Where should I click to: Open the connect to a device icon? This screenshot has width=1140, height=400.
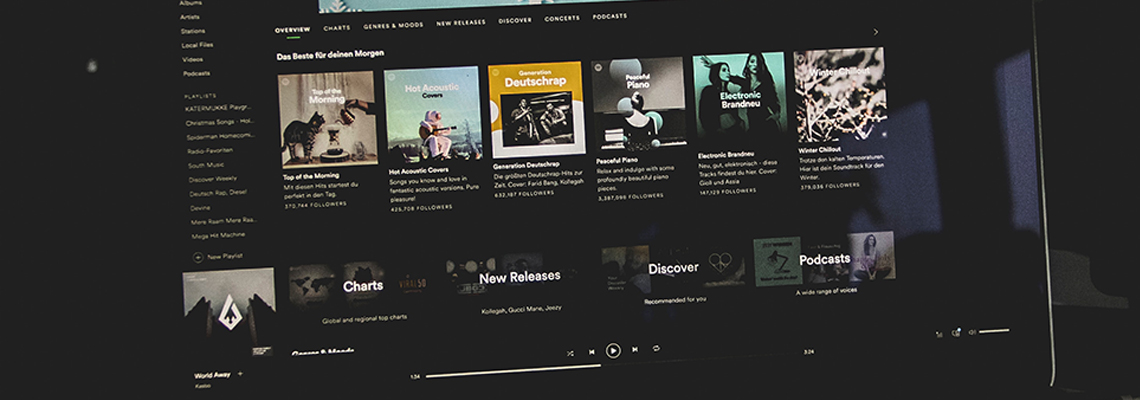pos(957,332)
